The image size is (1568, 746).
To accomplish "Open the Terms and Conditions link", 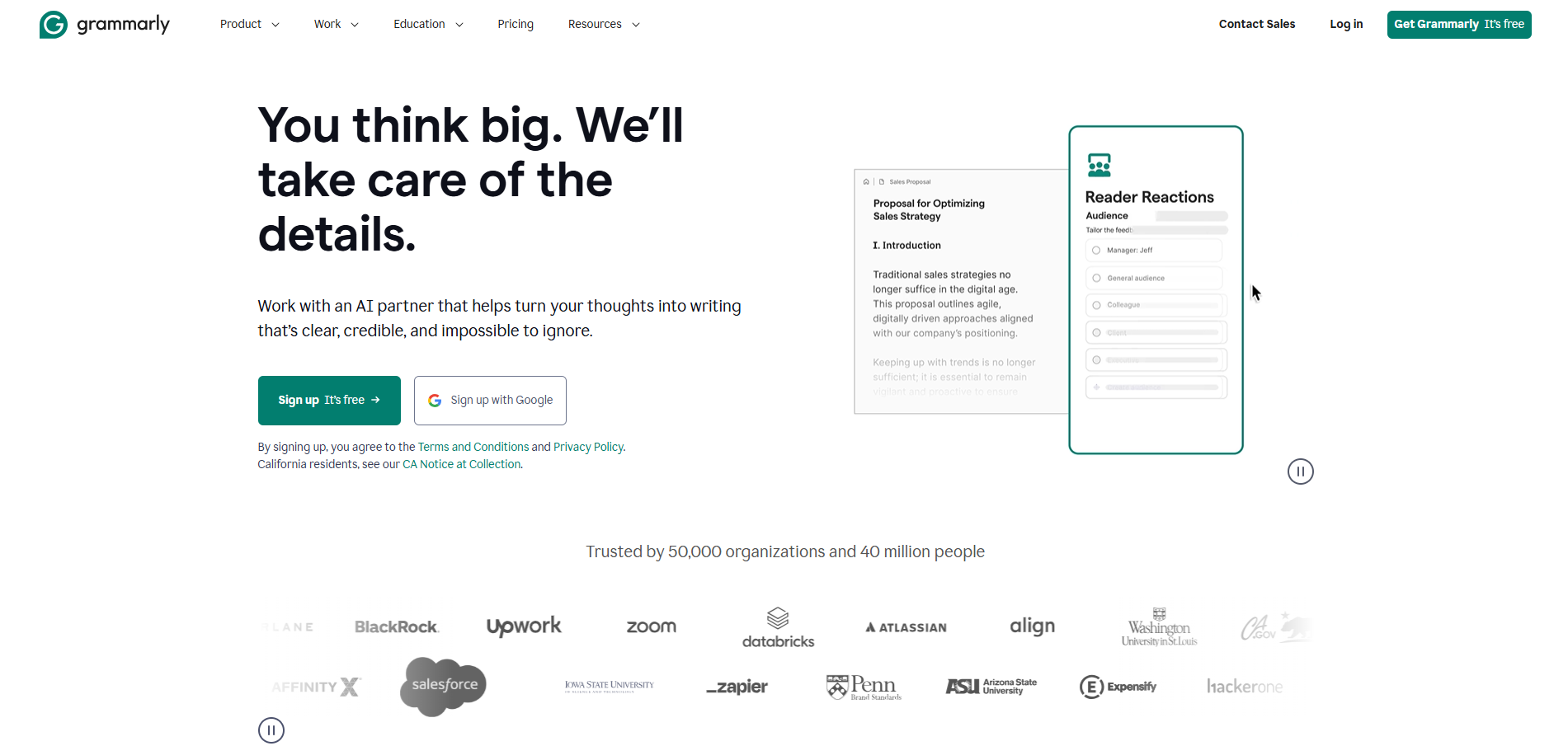I will [473, 447].
